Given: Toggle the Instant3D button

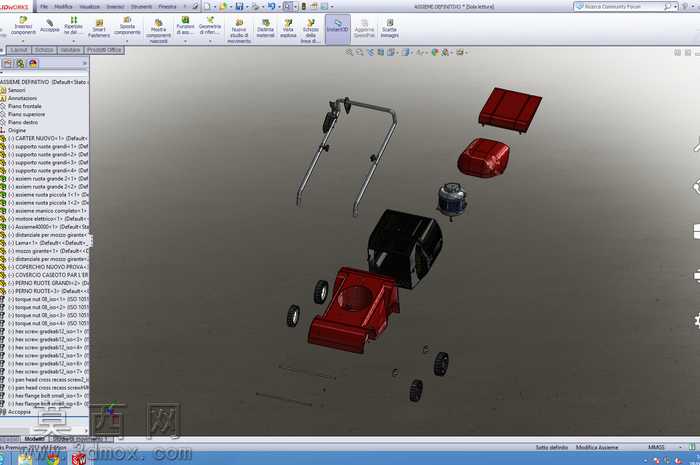Looking at the screenshot, I should click(x=338, y=29).
